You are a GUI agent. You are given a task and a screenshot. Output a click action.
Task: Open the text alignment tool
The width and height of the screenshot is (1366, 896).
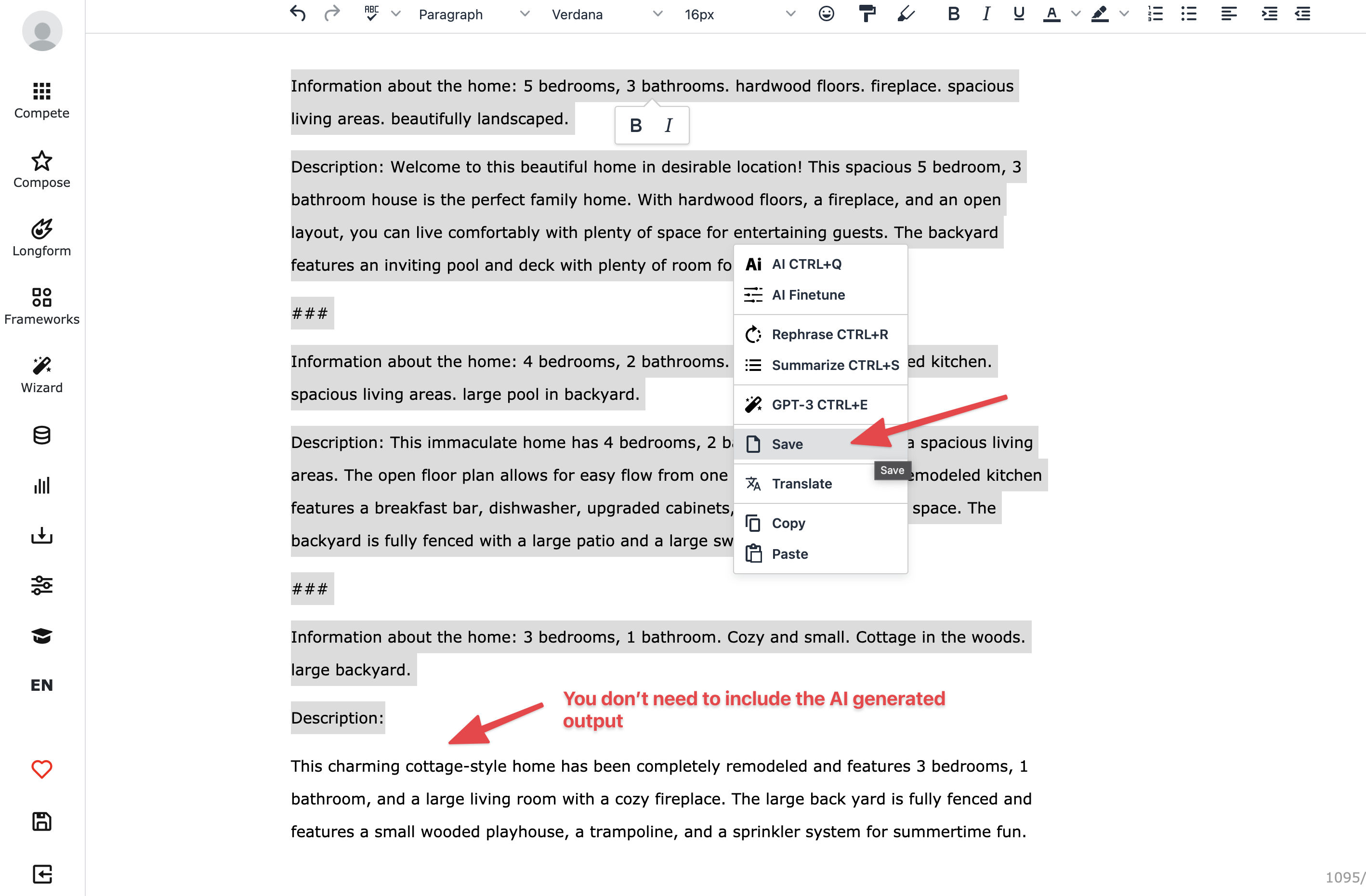[x=1229, y=14]
